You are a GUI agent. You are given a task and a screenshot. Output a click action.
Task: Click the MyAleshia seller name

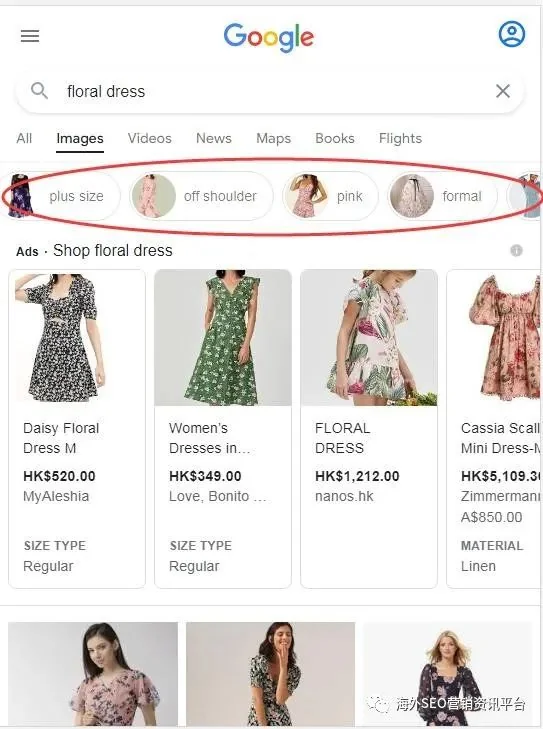click(x=56, y=497)
